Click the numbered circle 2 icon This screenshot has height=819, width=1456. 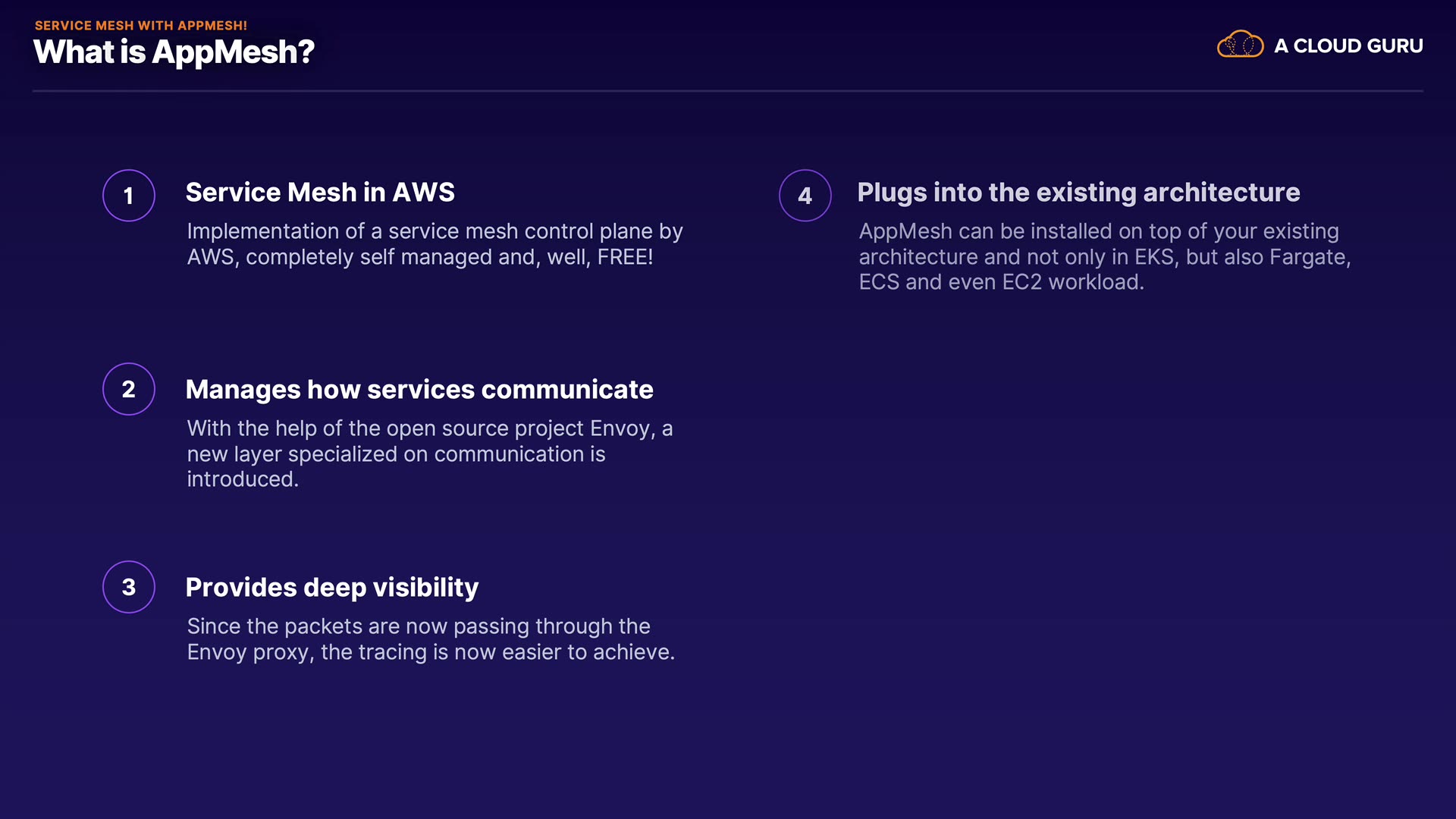[x=129, y=389]
